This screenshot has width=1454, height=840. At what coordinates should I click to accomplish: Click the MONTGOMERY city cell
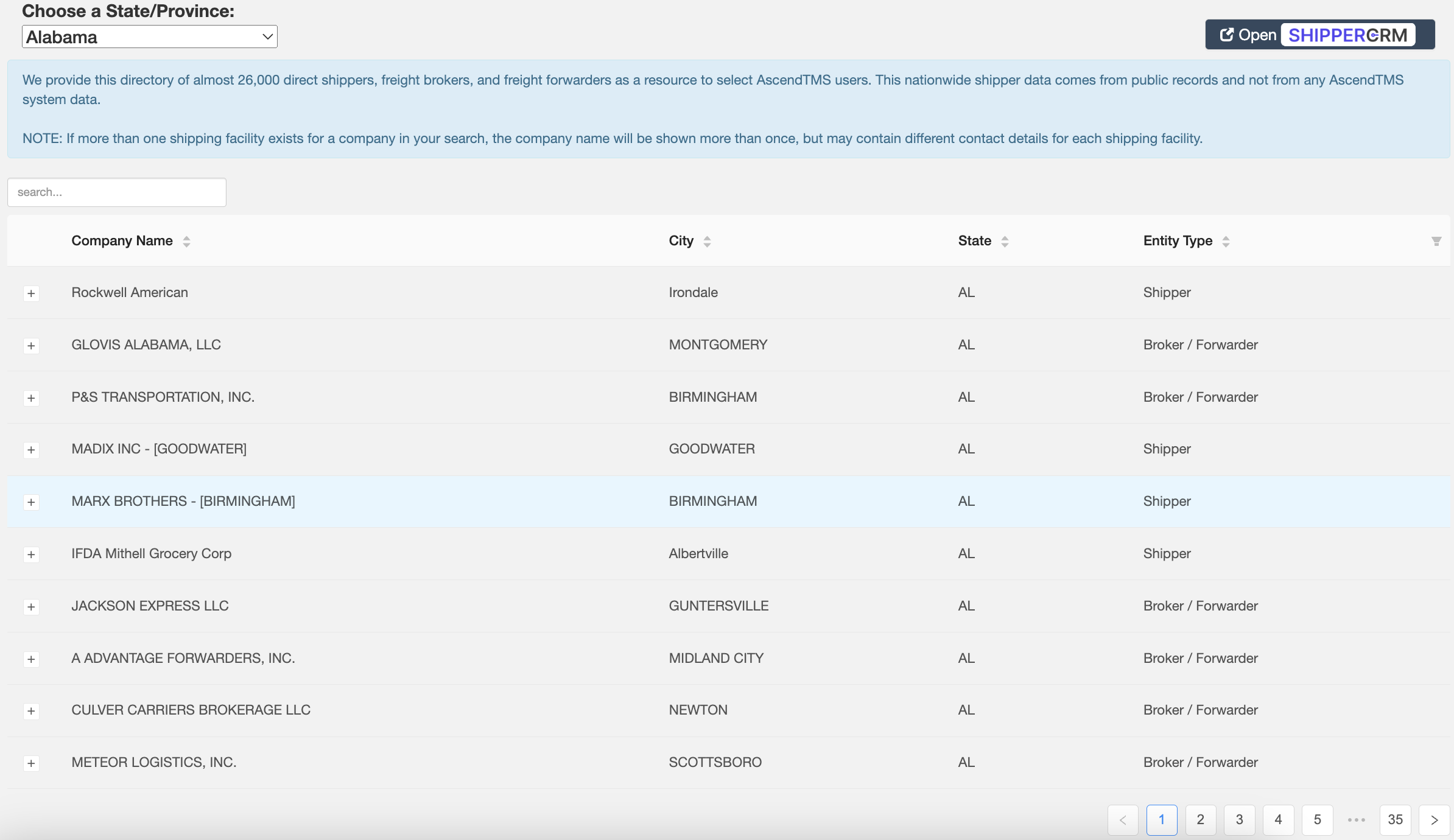point(718,345)
